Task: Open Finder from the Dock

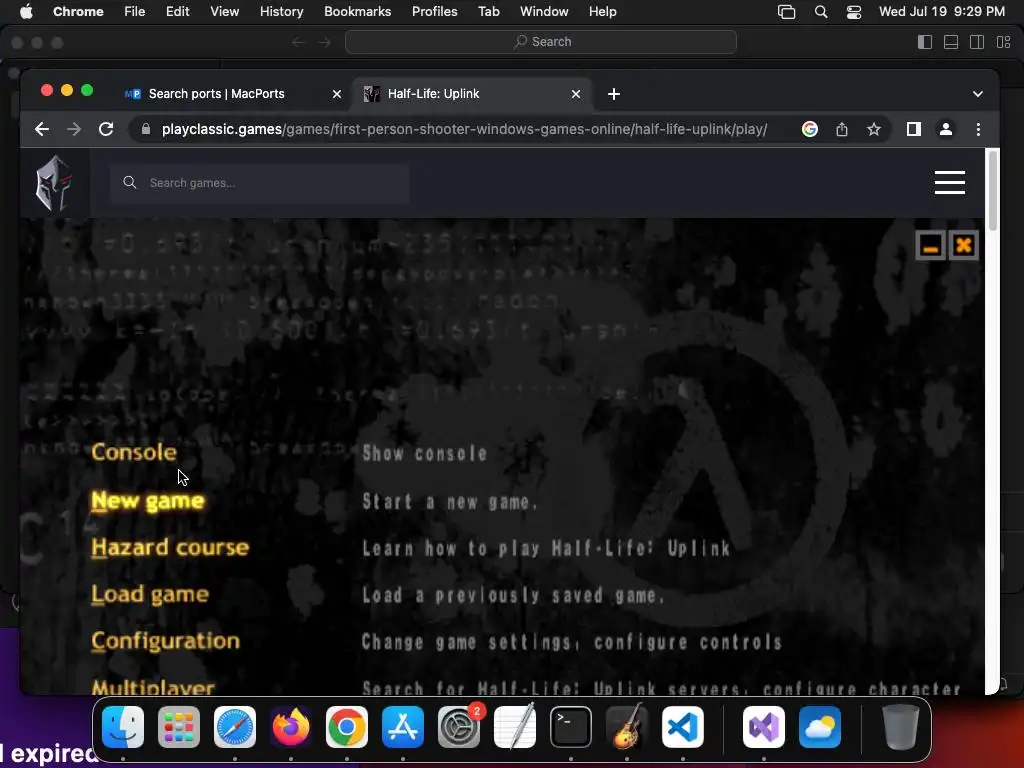Action: coord(123,727)
